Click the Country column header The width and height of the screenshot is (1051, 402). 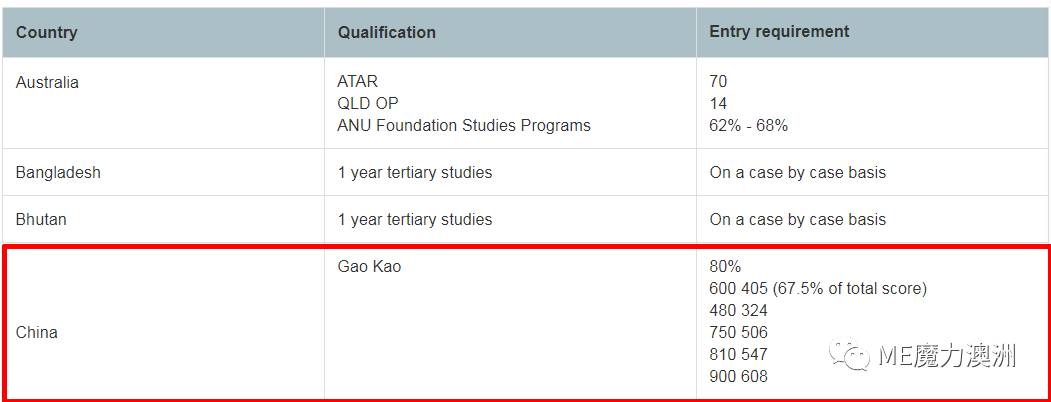point(46,32)
